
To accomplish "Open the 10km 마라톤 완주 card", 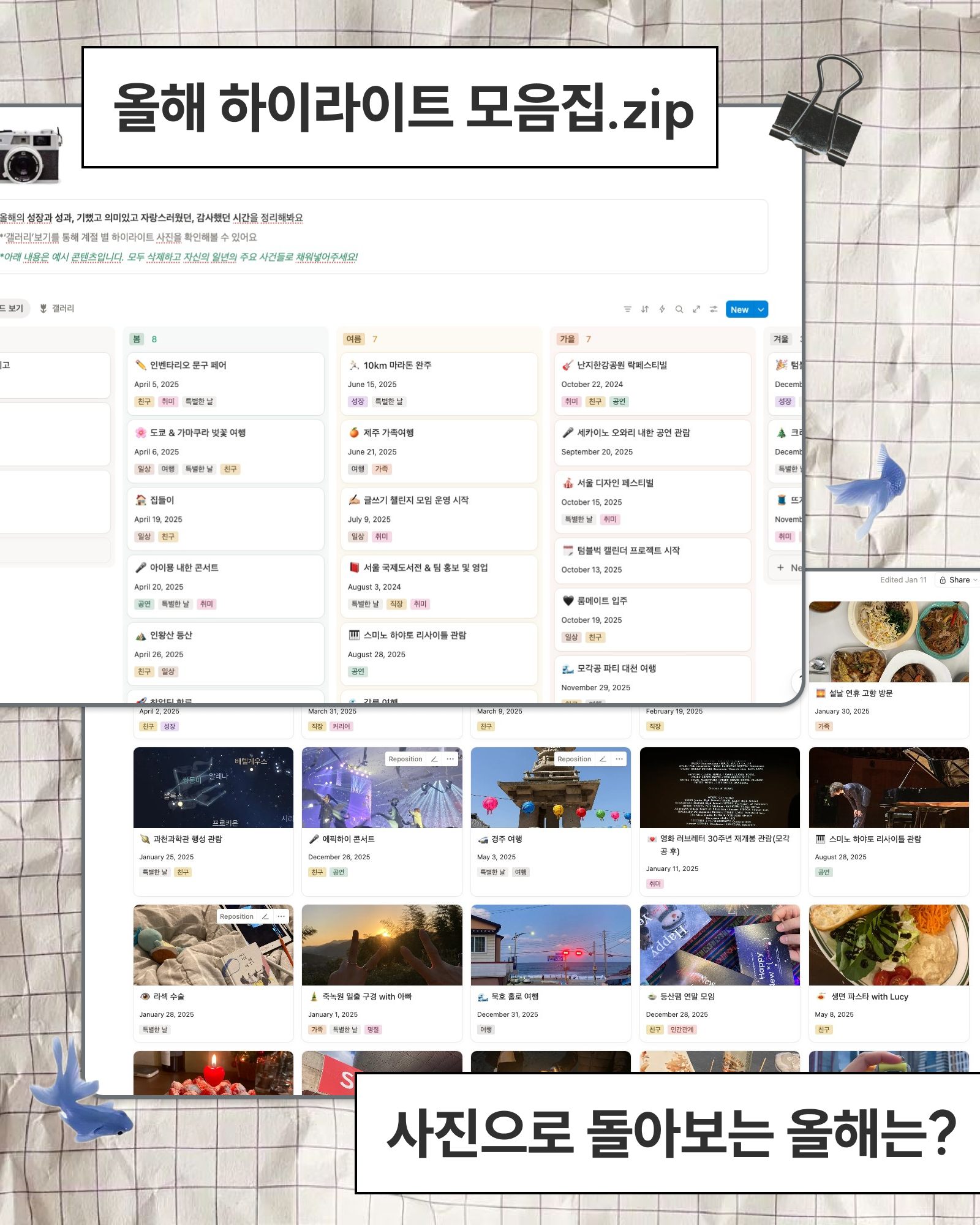I will [397, 365].
